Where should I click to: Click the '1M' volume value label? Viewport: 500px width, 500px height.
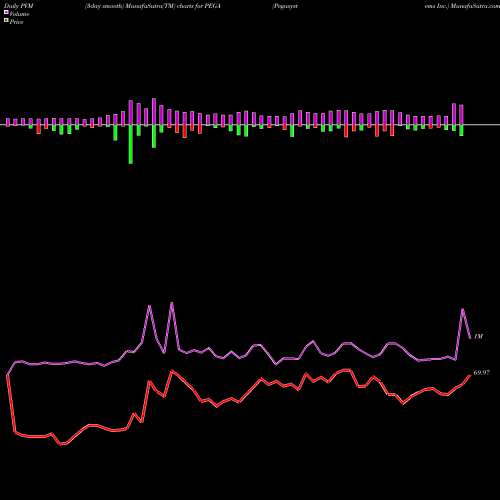click(478, 336)
